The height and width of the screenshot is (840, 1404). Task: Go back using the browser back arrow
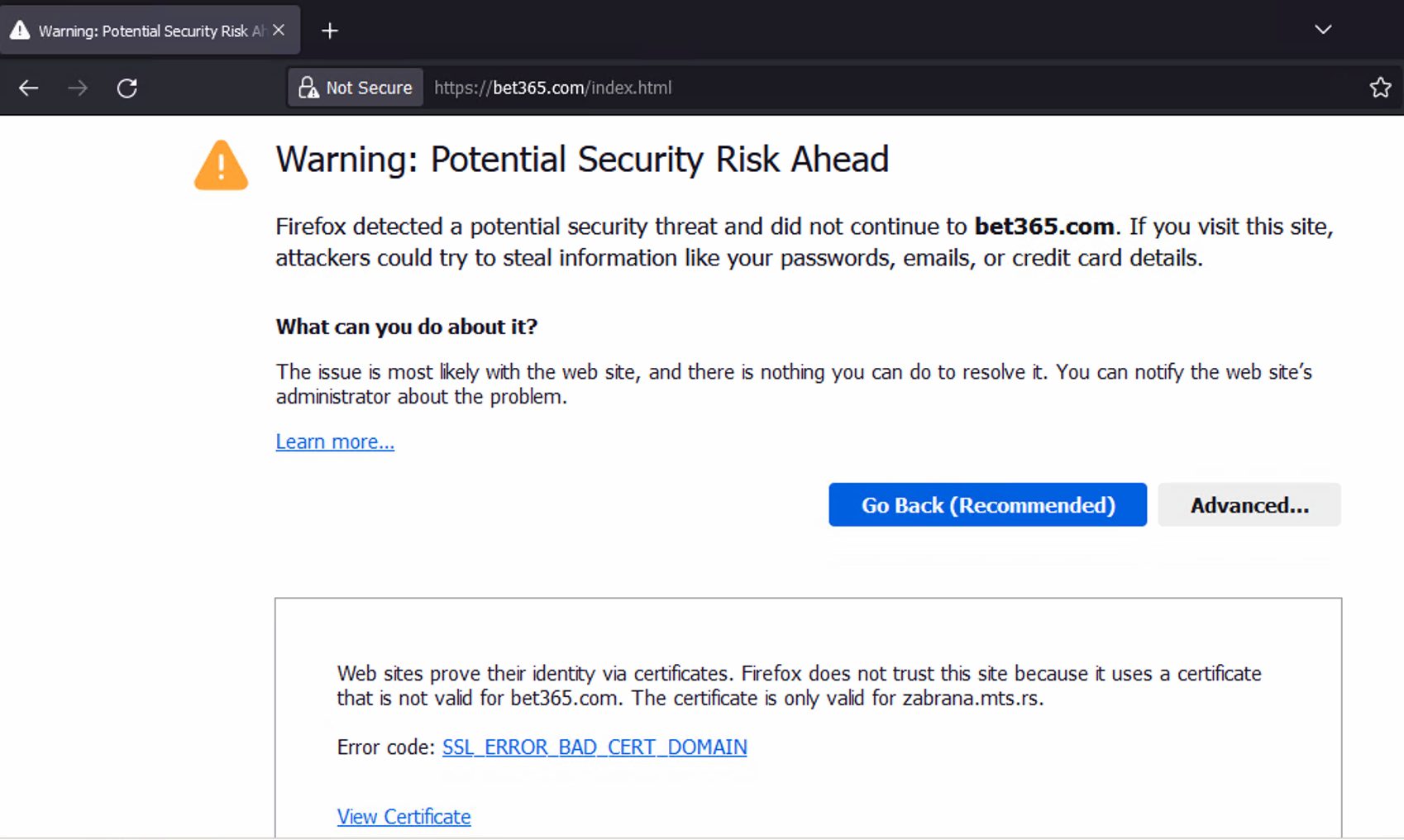pyautogui.click(x=29, y=88)
